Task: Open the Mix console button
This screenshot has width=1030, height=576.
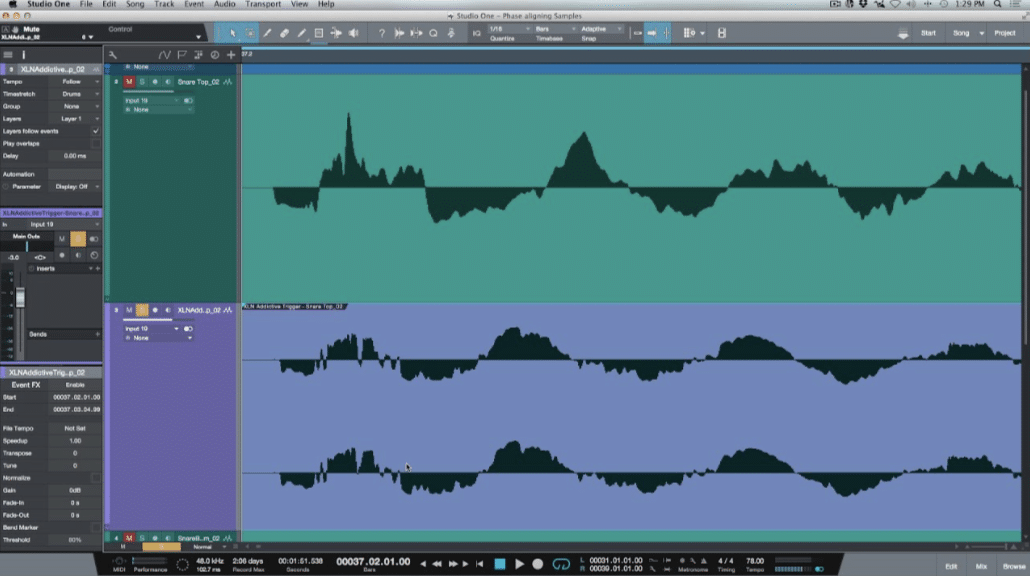Action: coord(981,566)
